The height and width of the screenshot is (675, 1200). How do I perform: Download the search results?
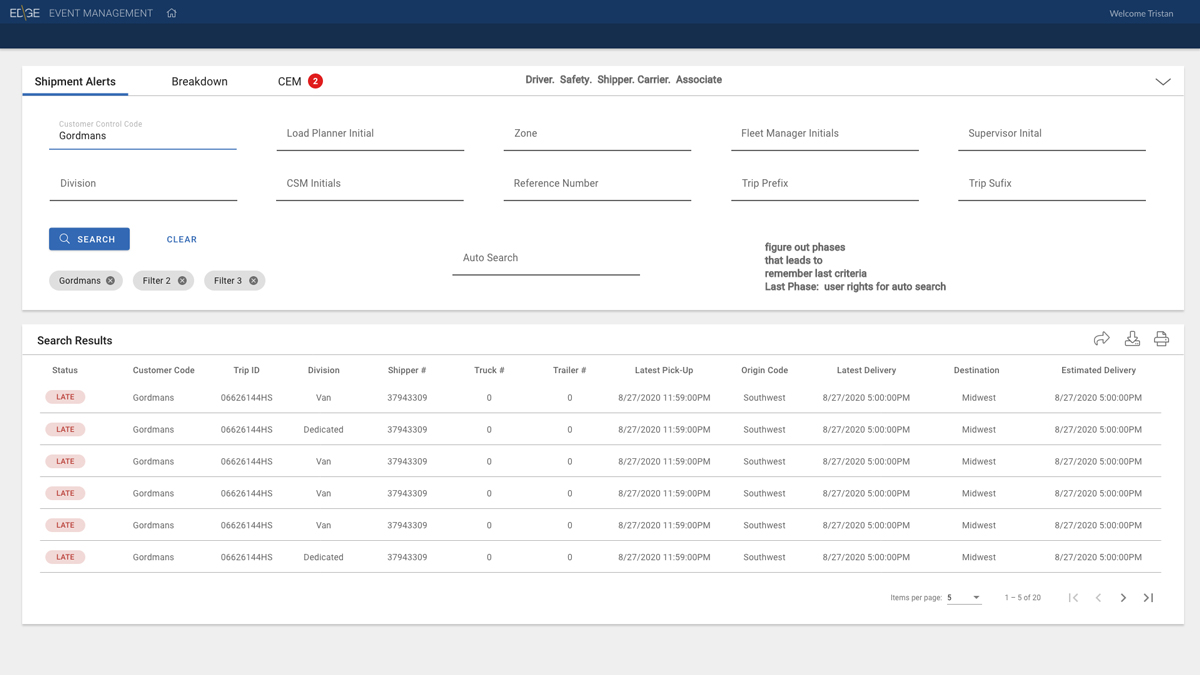[x=1132, y=339]
